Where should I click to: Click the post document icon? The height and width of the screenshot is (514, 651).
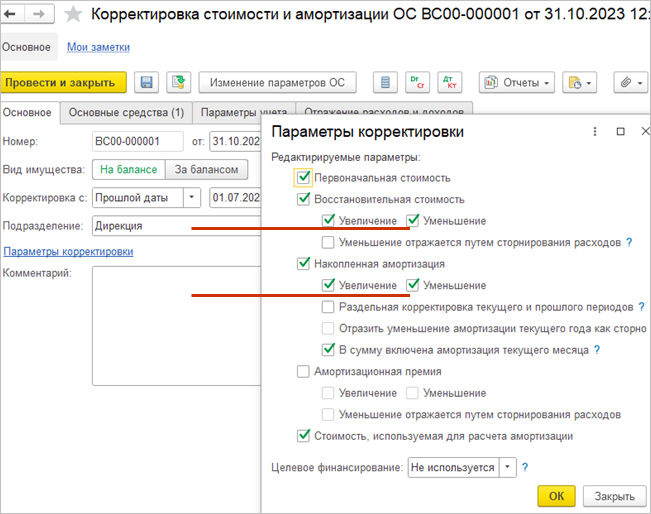[x=178, y=82]
